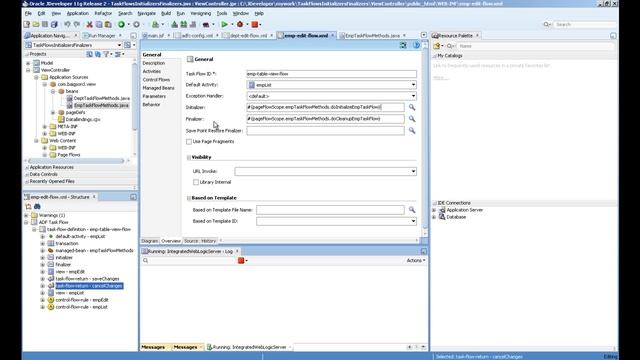The width and height of the screenshot is (640, 360).
Task: Open the Based on Template ID dropdown
Action: tap(413, 221)
